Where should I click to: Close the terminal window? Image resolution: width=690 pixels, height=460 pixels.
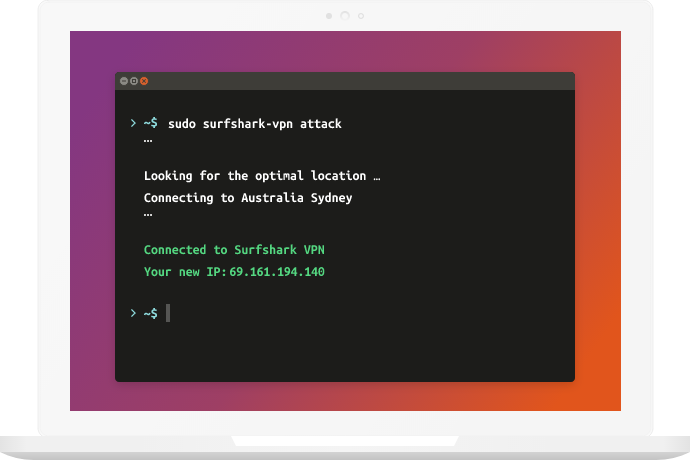point(144,81)
